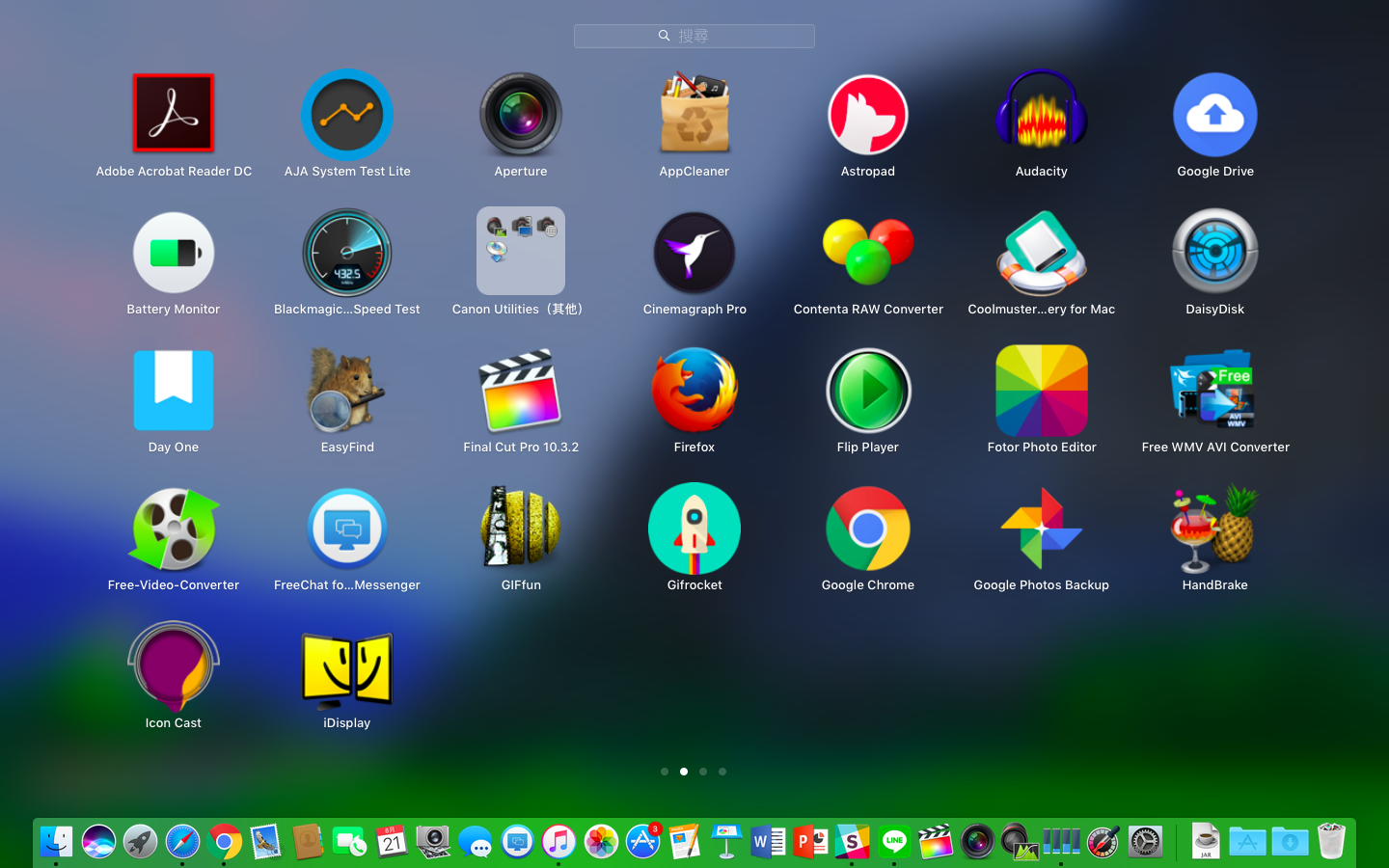Open Adobe Acrobat Reader DC
Viewport: 1389px width, 868px height.
pyautogui.click(x=174, y=114)
